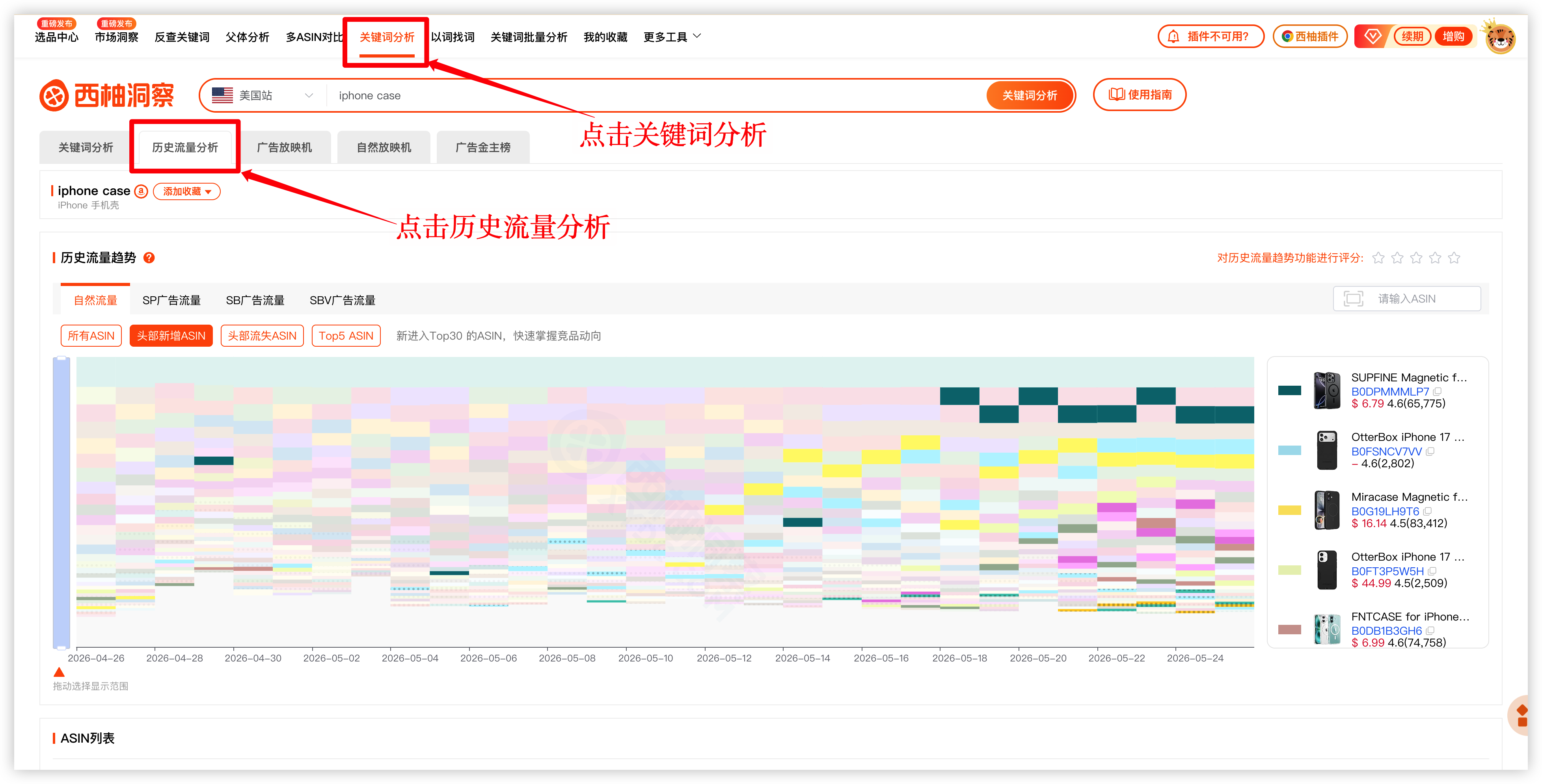Click the help icon beside 历史流量趋势
This screenshot has height=784, width=1542.
(149, 258)
